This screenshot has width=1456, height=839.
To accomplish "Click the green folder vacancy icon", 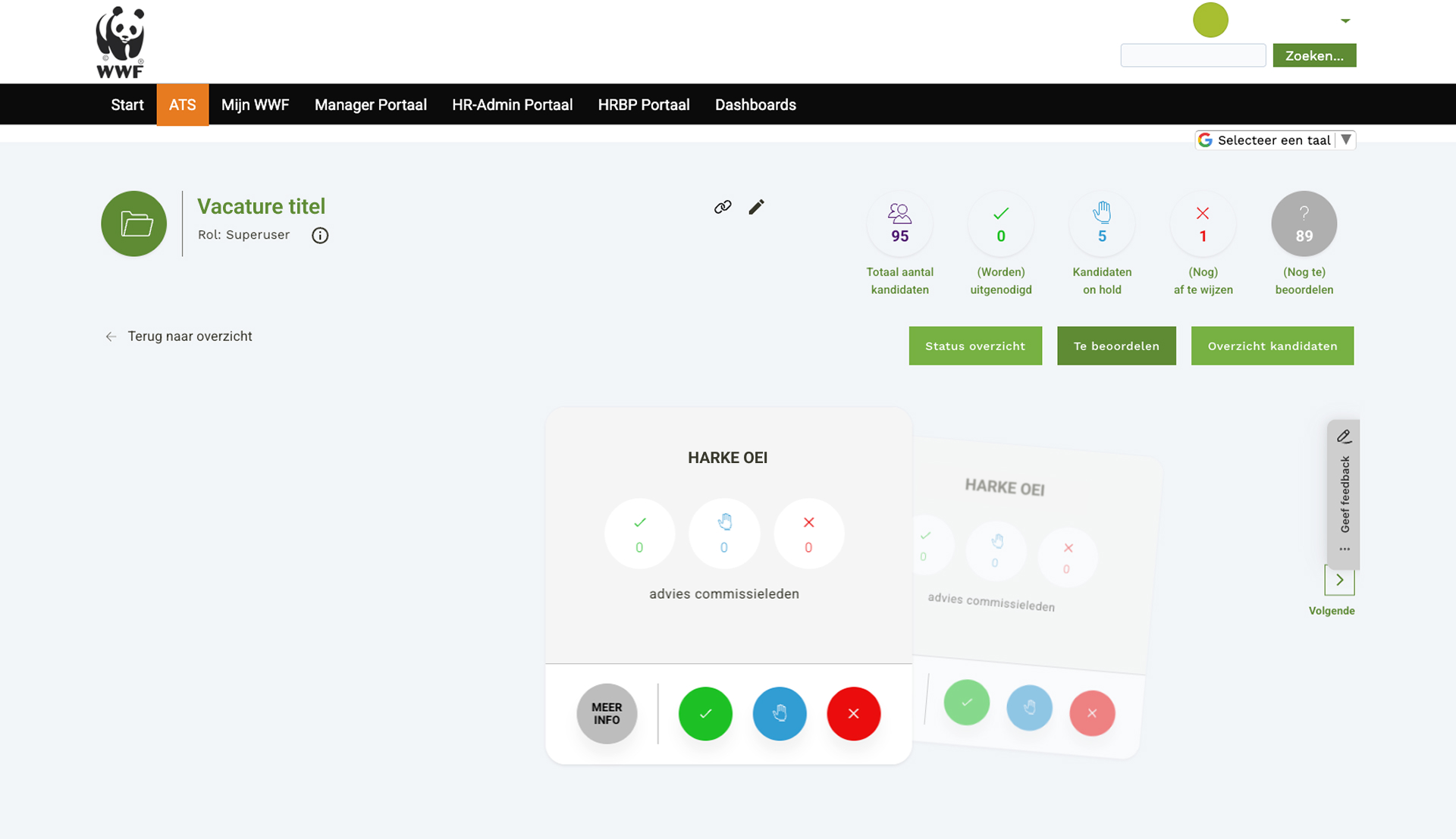I will coord(134,224).
